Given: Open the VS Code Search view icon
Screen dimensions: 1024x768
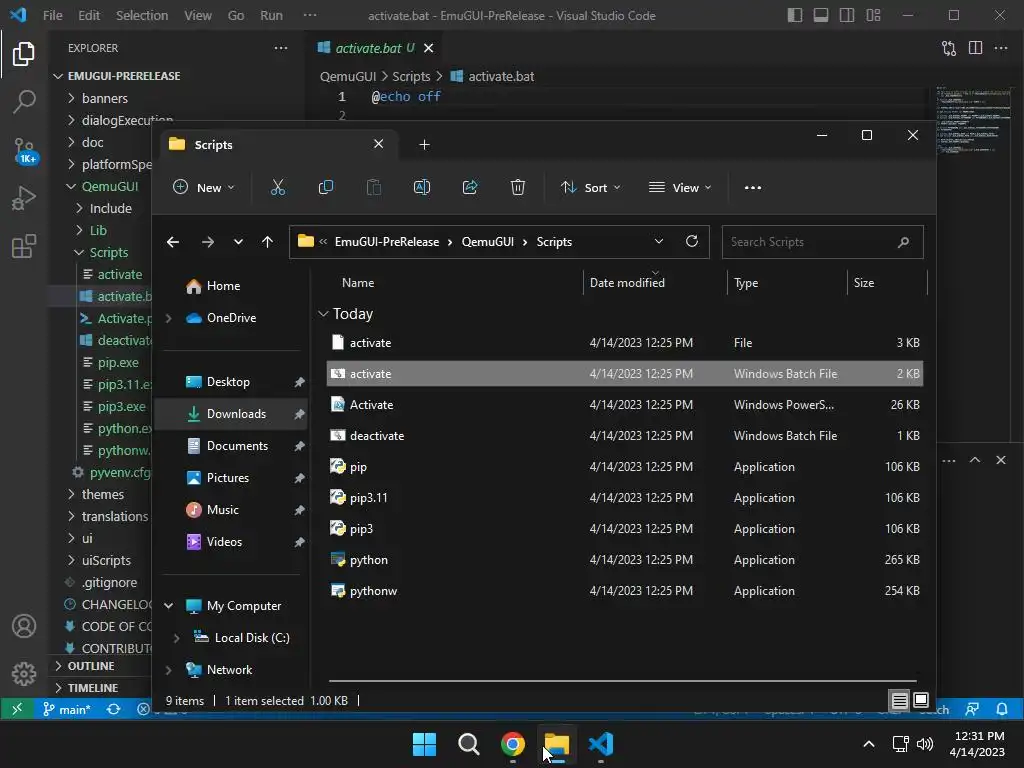Looking at the screenshot, I should (x=24, y=102).
